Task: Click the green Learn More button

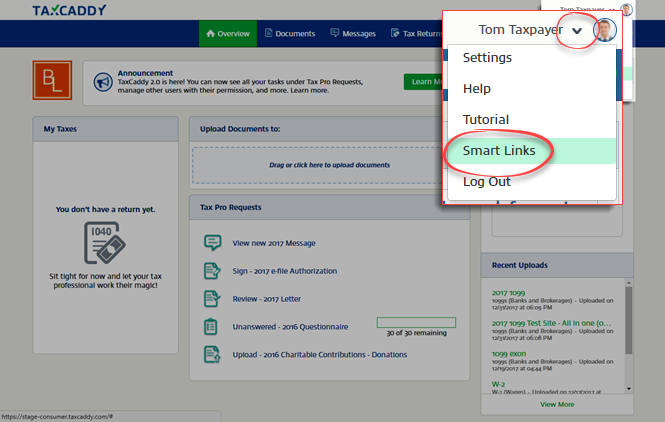Action: coord(423,81)
